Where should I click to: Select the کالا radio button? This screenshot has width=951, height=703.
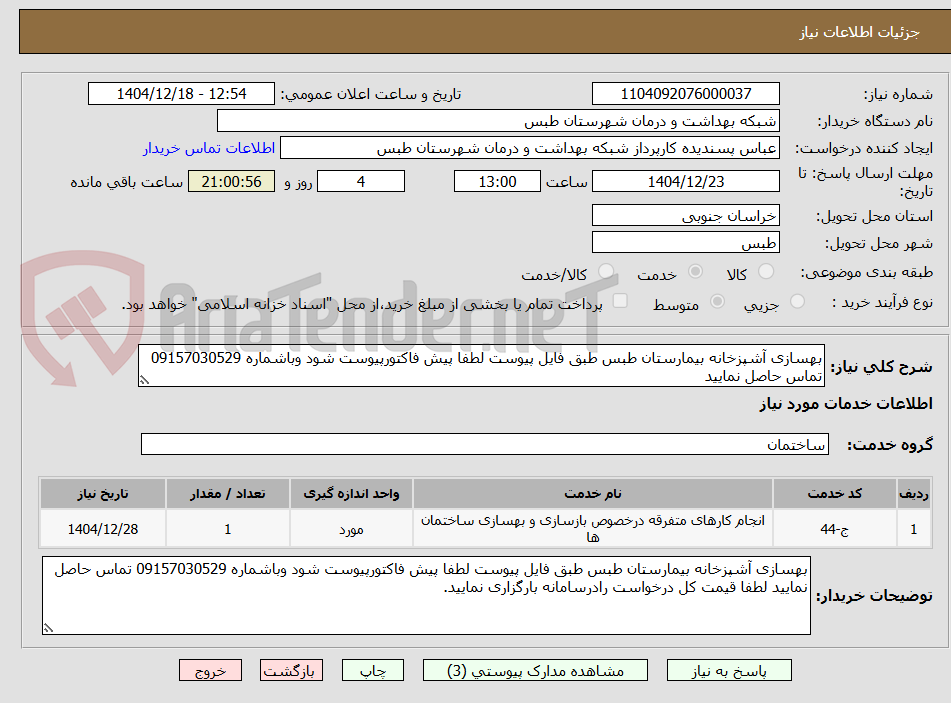click(766, 271)
